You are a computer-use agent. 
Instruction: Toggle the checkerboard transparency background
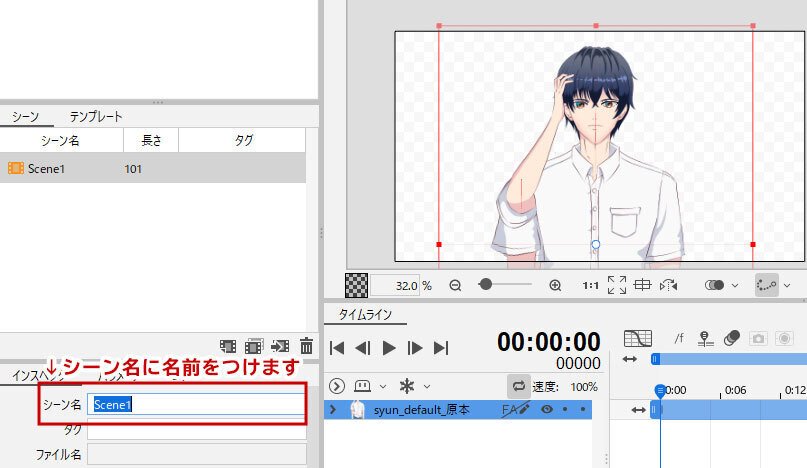coord(356,285)
